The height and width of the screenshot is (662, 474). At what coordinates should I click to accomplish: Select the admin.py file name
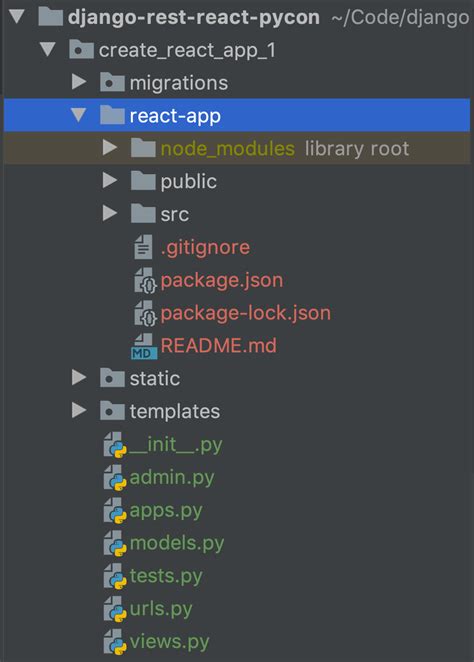[x=172, y=478]
